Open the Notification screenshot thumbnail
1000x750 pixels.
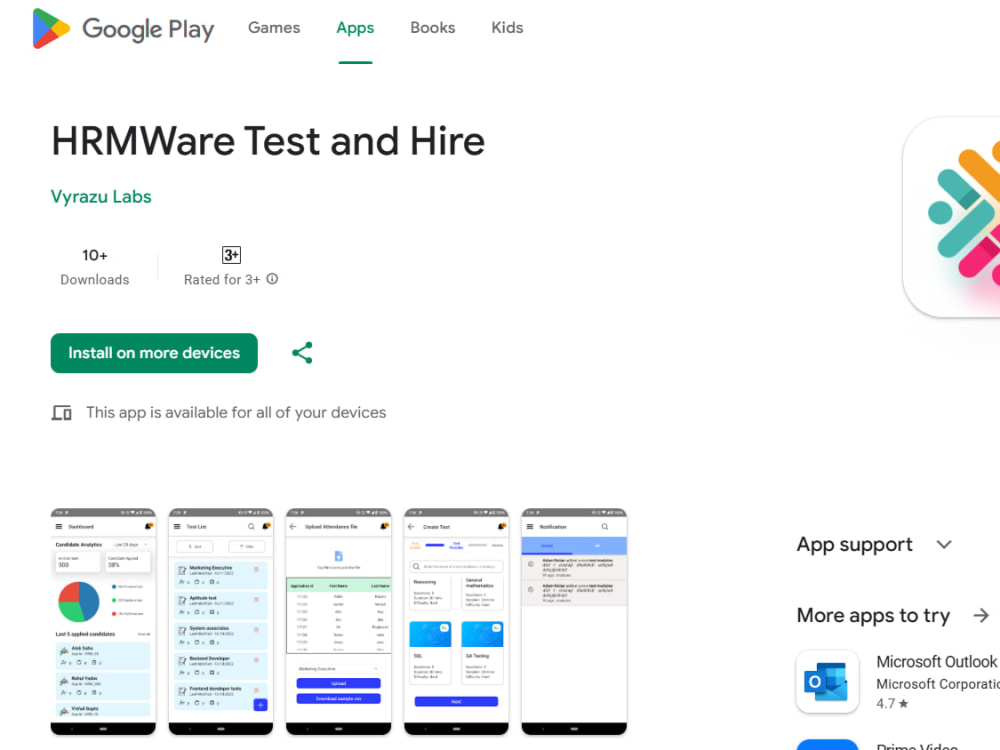coord(574,622)
